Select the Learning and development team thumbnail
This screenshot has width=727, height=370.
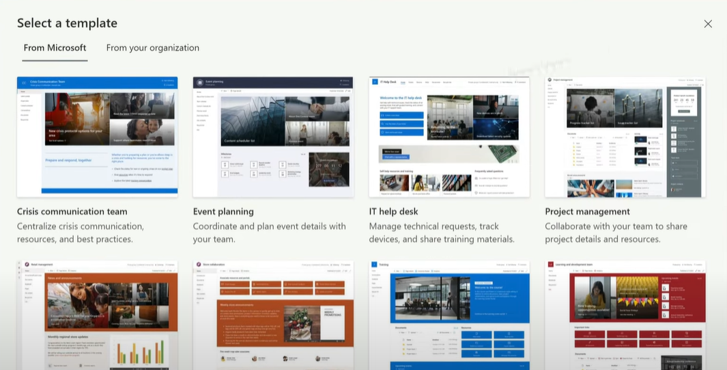coord(625,315)
